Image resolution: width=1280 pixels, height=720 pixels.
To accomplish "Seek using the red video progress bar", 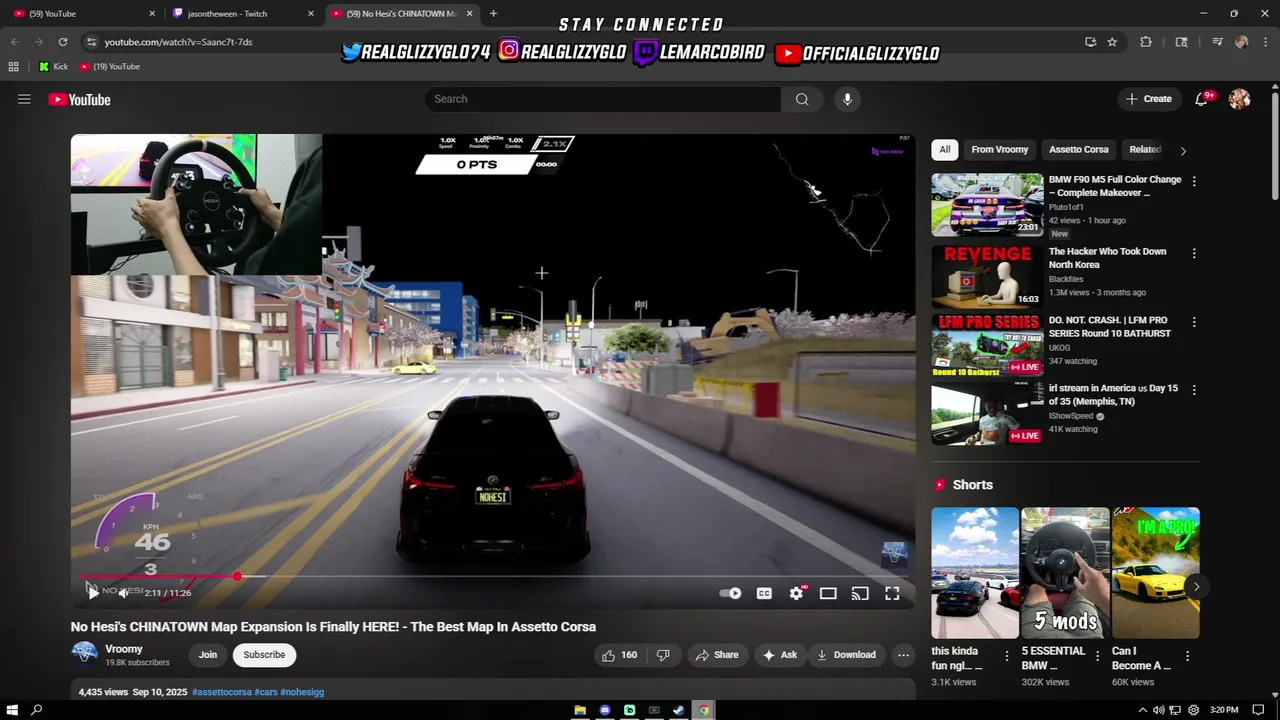I will point(491,577).
